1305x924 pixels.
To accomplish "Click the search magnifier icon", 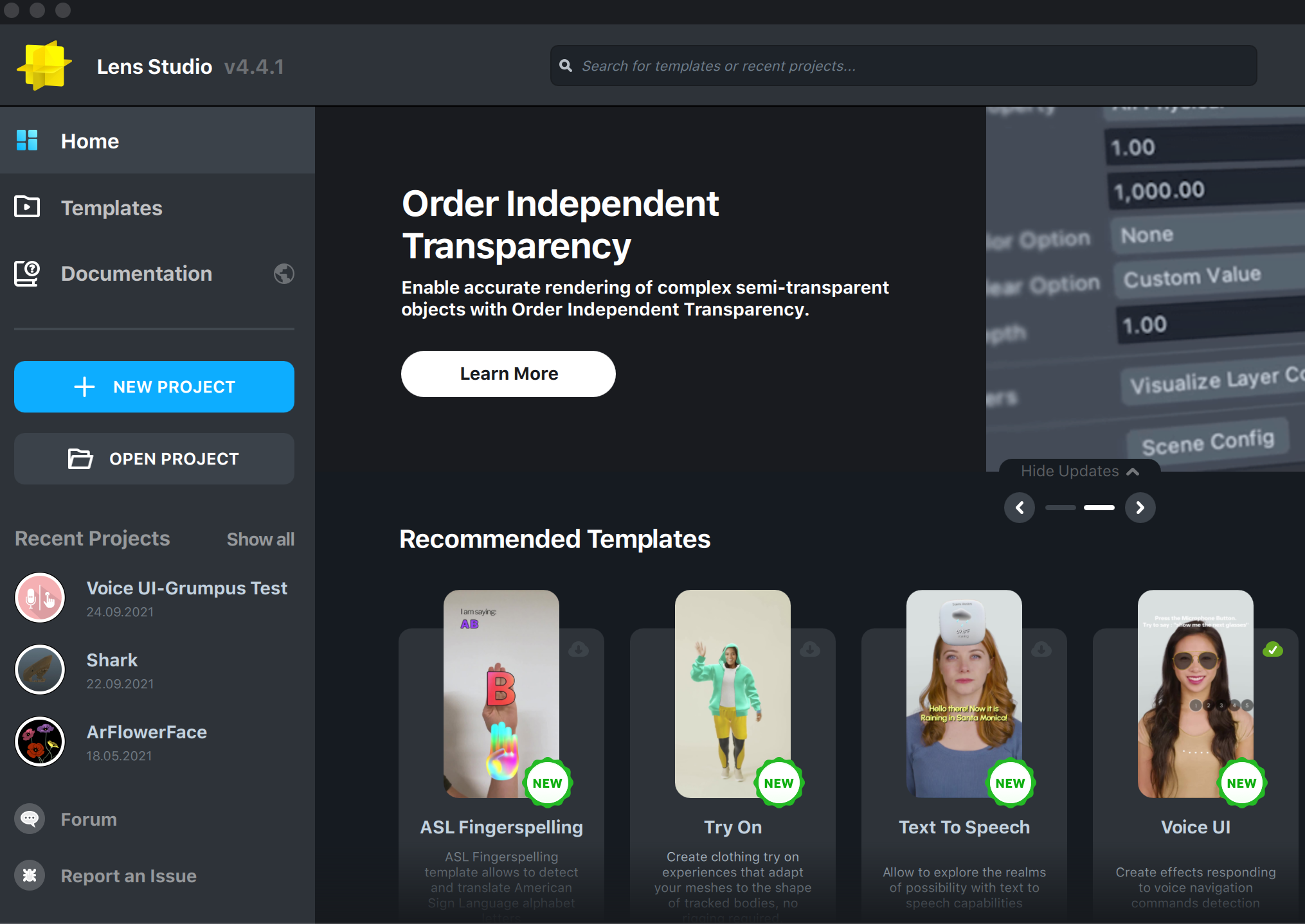I will (566, 66).
